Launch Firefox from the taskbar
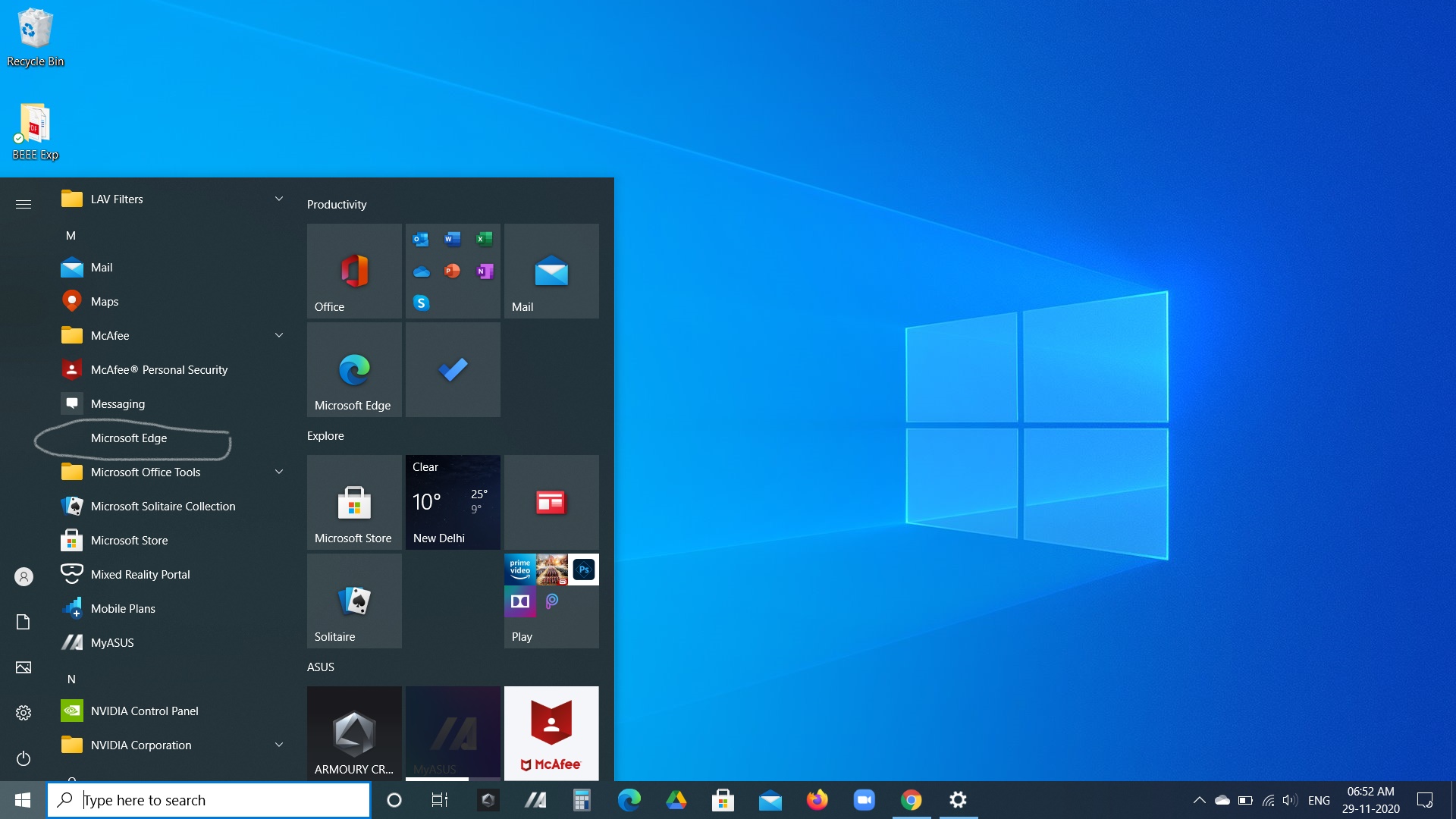Viewport: 1456px width, 819px height. tap(817, 800)
